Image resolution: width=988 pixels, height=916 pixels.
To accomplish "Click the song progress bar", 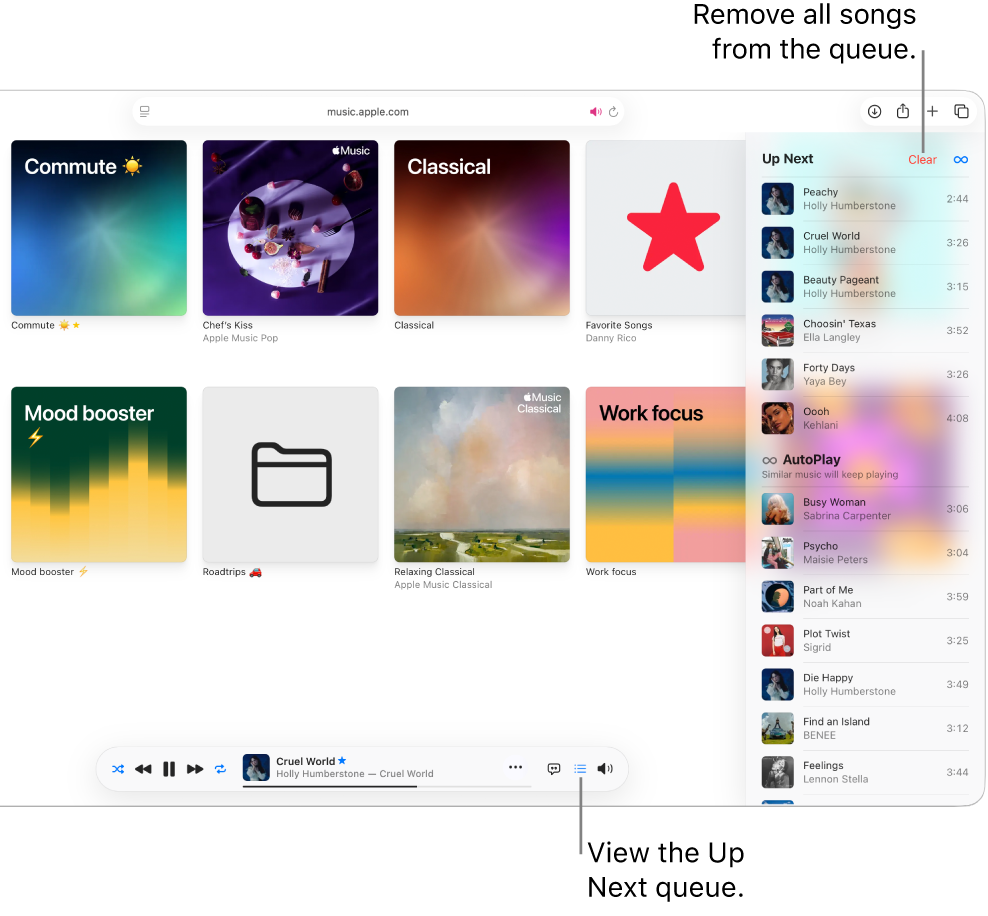I will point(387,786).
